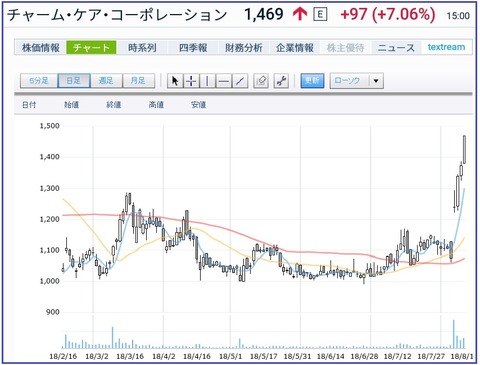The image size is (480, 365).
Task: Click the 18/4/16 date label
Action: pos(197,356)
